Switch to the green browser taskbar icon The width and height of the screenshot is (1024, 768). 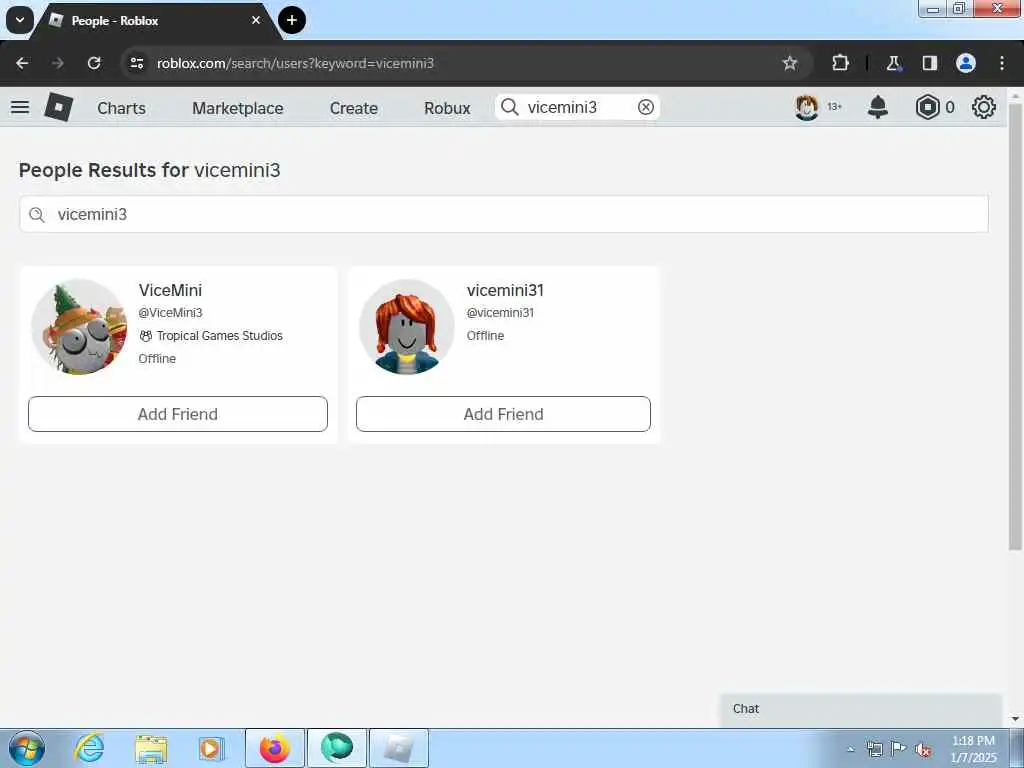click(337, 748)
